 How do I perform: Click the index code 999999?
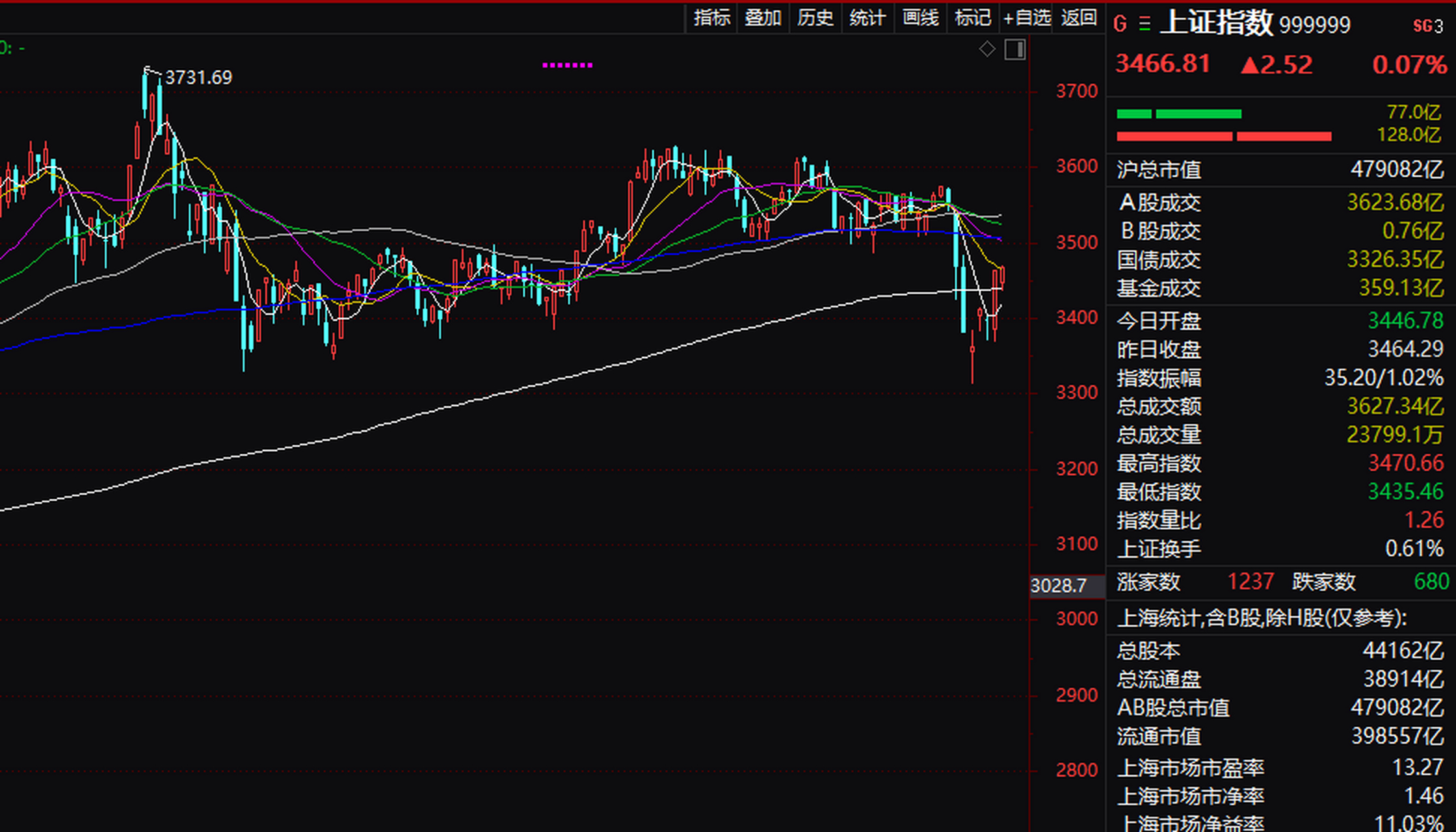tap(1314, 25)
